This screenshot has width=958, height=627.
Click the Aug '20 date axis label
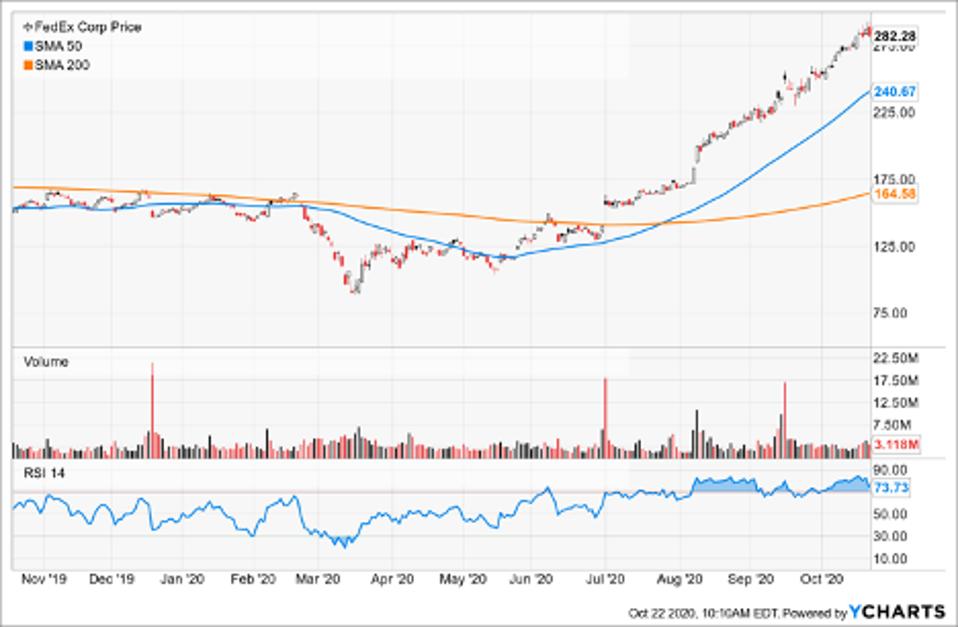[x=679, y=579]
